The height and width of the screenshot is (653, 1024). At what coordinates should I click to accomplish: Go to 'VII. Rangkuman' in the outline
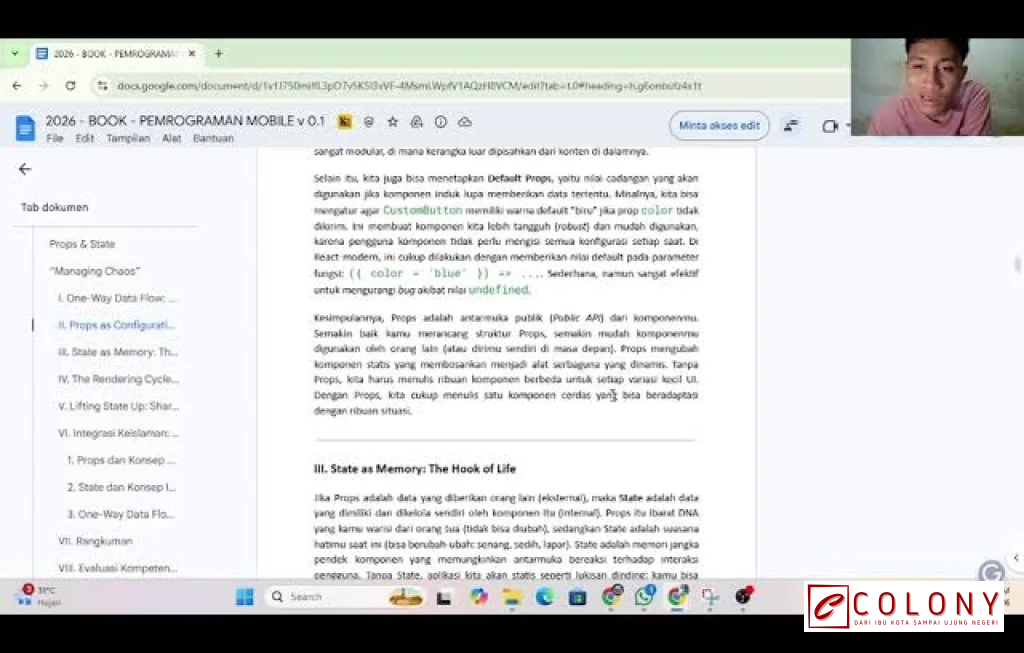pyautogui.click(x=95, y=541)
